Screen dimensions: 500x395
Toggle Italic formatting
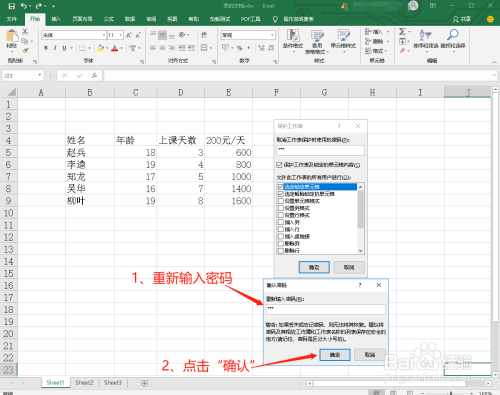coord(55,48)
